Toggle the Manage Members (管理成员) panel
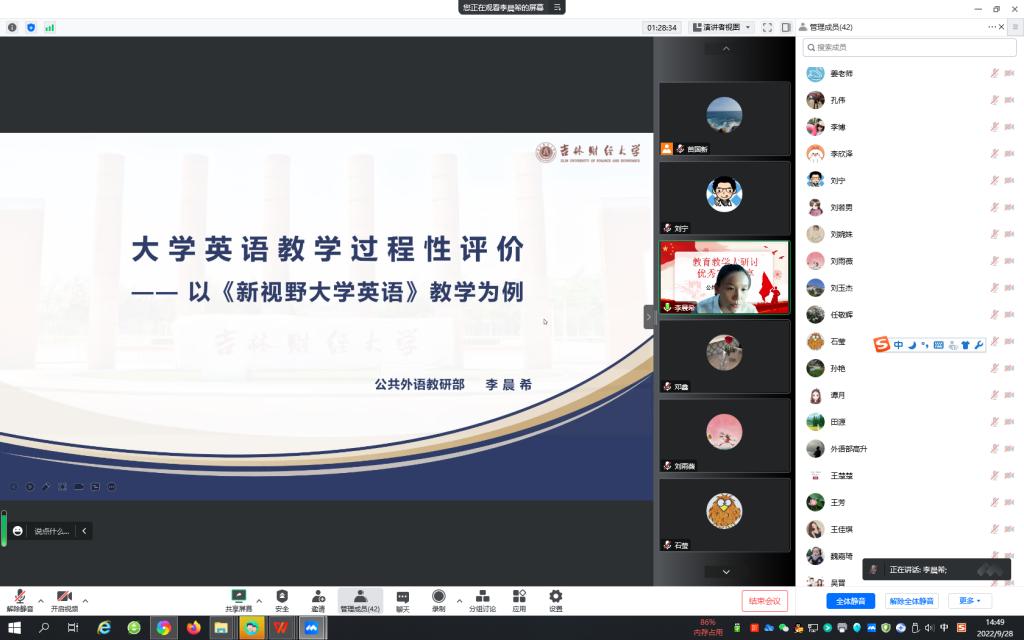Screen dimensions: 1024x640 tap(360, 599)
